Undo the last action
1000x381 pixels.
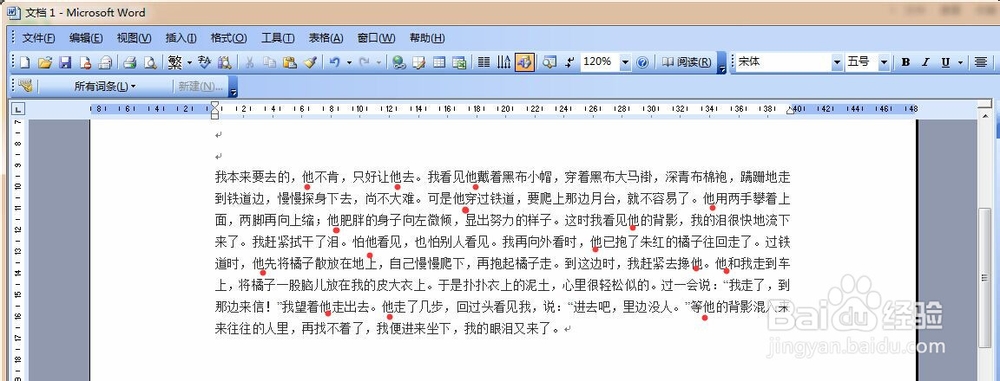coord(335,63)
